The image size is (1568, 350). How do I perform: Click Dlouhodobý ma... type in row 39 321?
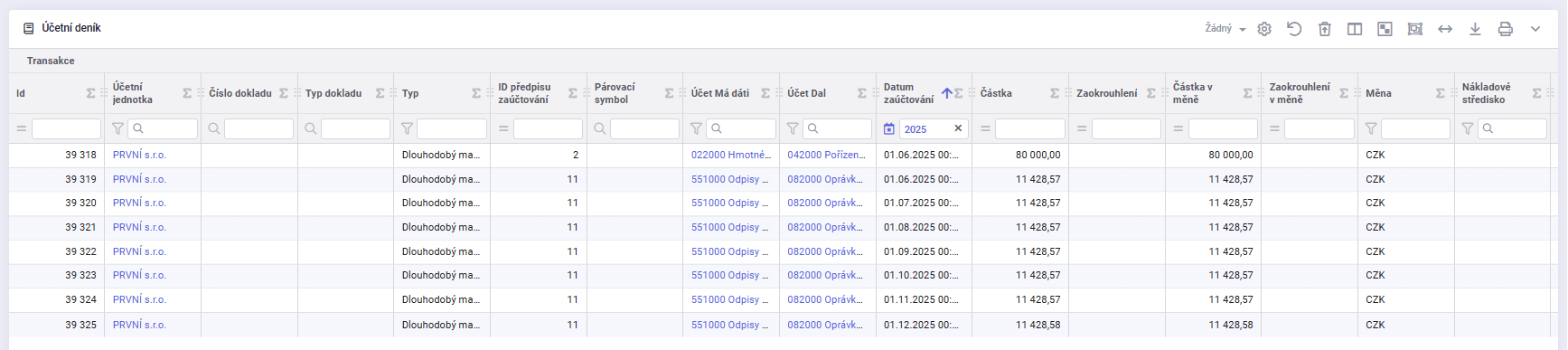441,227
